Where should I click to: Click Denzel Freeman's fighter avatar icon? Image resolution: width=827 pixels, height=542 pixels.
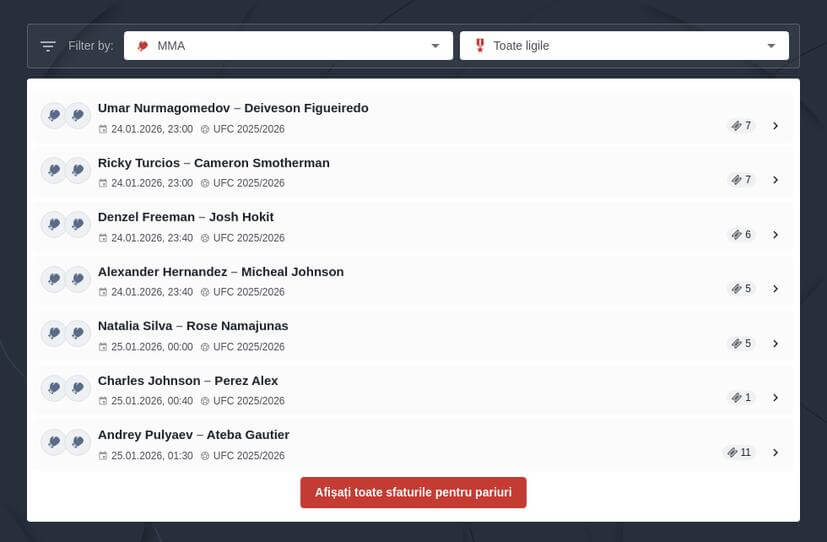point(54,224)
